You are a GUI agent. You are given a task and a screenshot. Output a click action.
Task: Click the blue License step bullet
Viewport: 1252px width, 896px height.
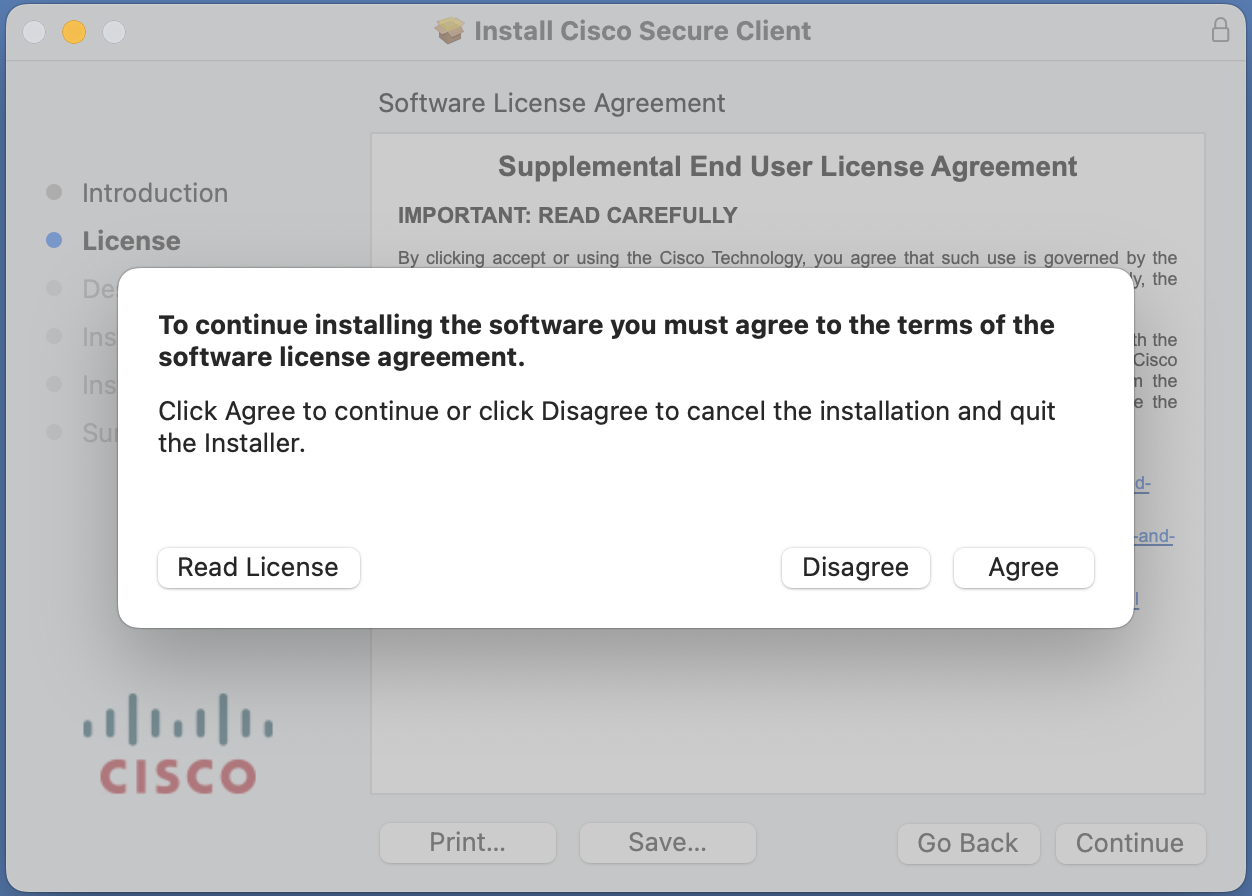tap(54, 241)
